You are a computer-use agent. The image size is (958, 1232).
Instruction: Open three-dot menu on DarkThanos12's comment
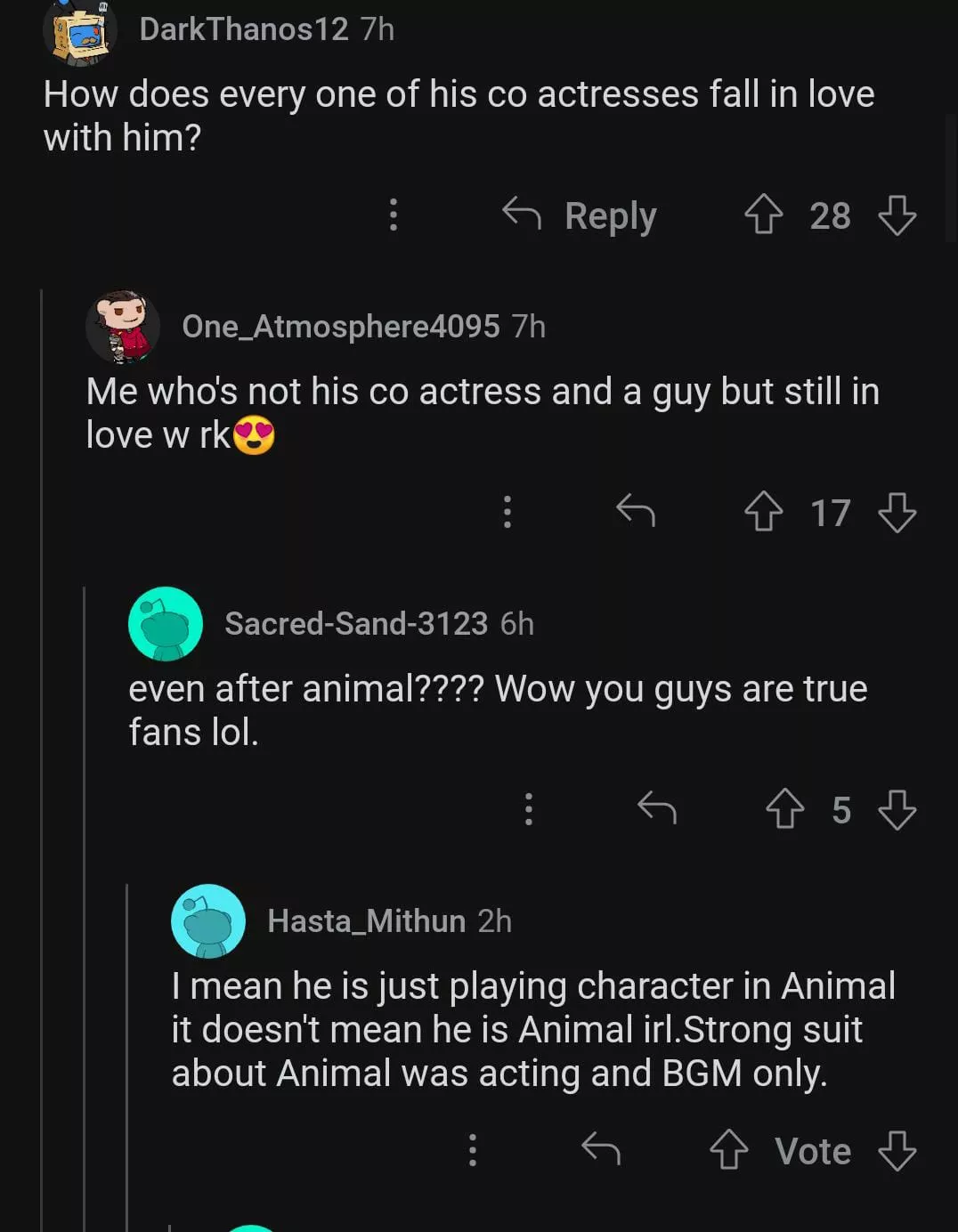point(394,215)
